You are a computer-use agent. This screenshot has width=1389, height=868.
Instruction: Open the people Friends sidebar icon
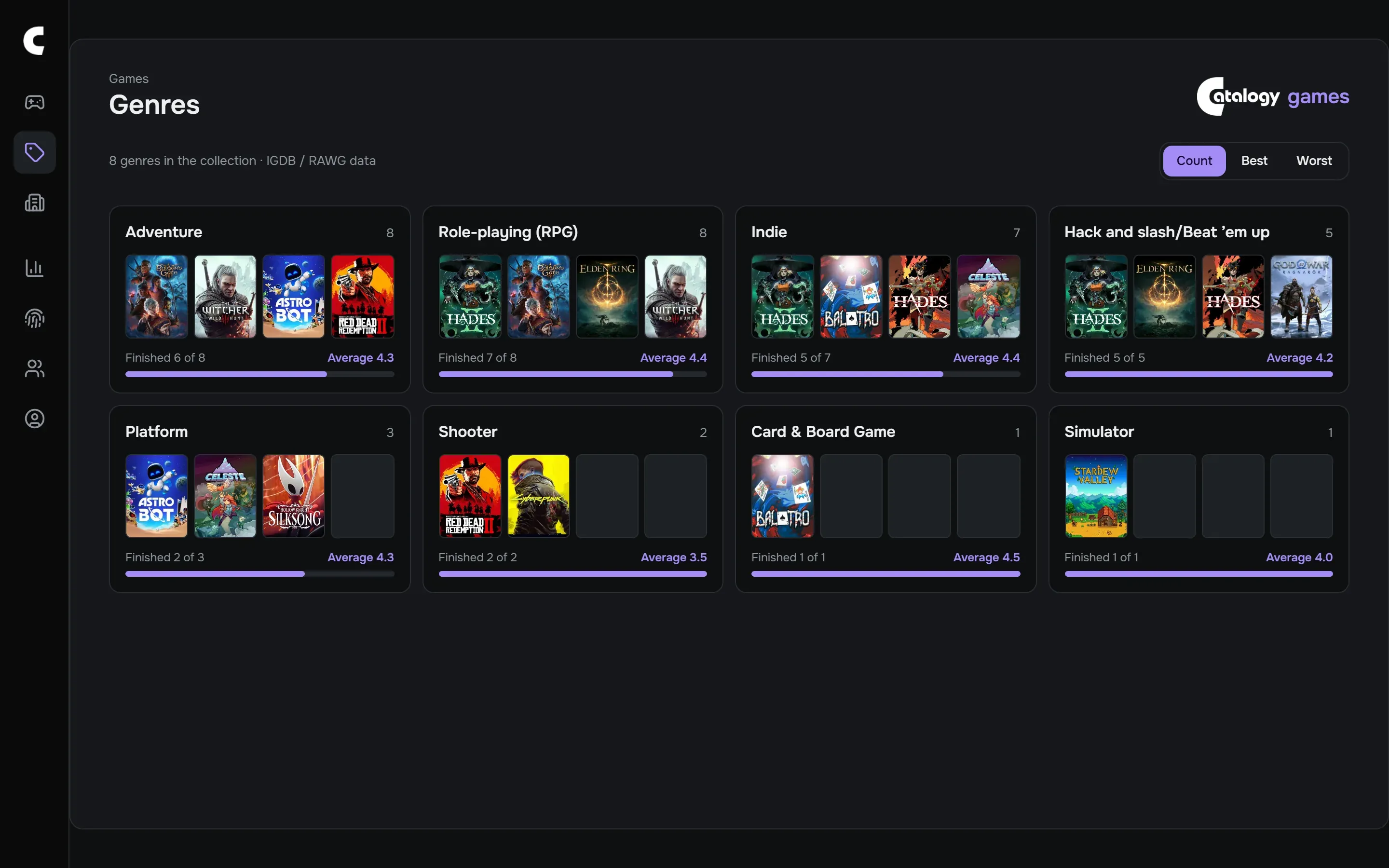pyautogui.click(x=34, y=368)
